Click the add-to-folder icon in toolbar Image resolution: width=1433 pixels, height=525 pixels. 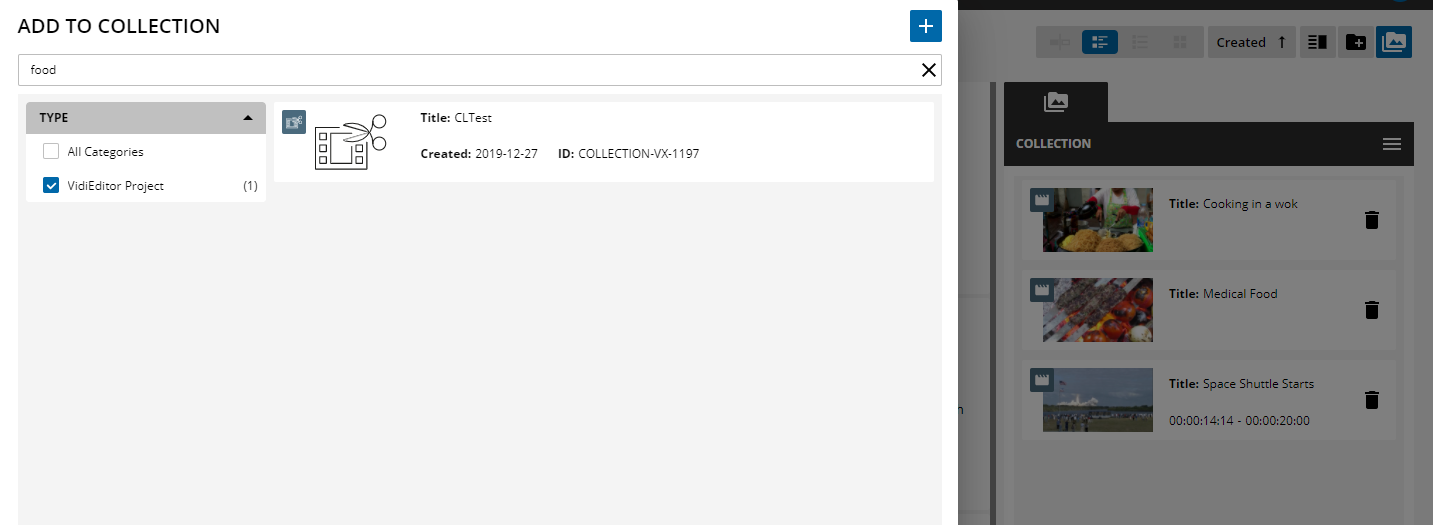(1355, 42)
